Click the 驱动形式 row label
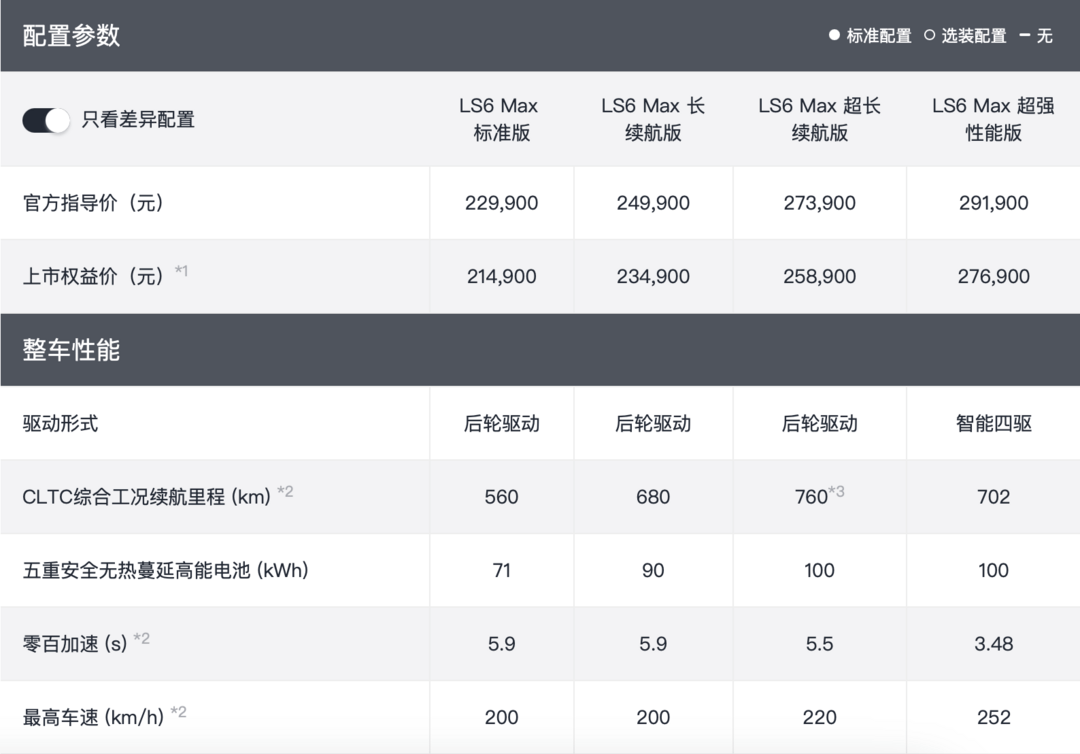This screenshot has height=754, width=1080. coord(60,423)
